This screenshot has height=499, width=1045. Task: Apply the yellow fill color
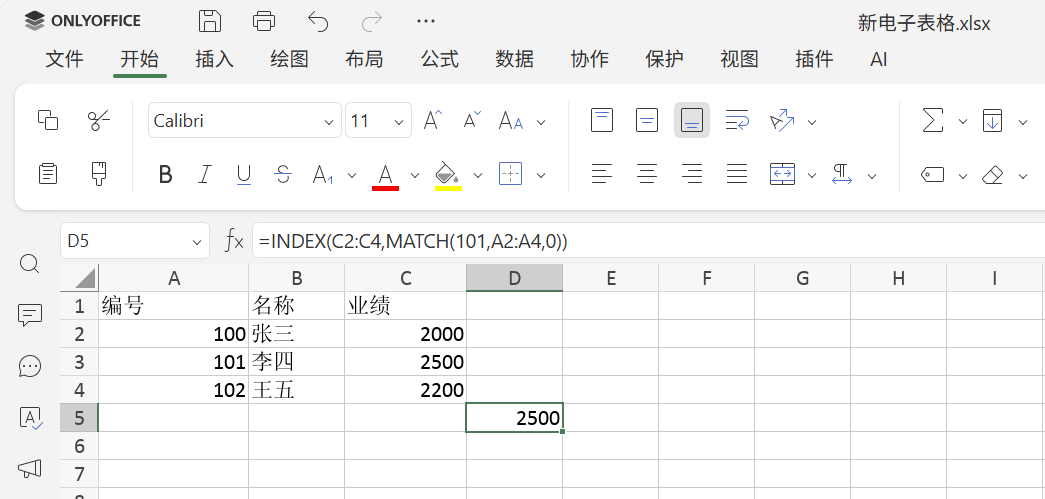pyautogui.click(x=448, y=177)
